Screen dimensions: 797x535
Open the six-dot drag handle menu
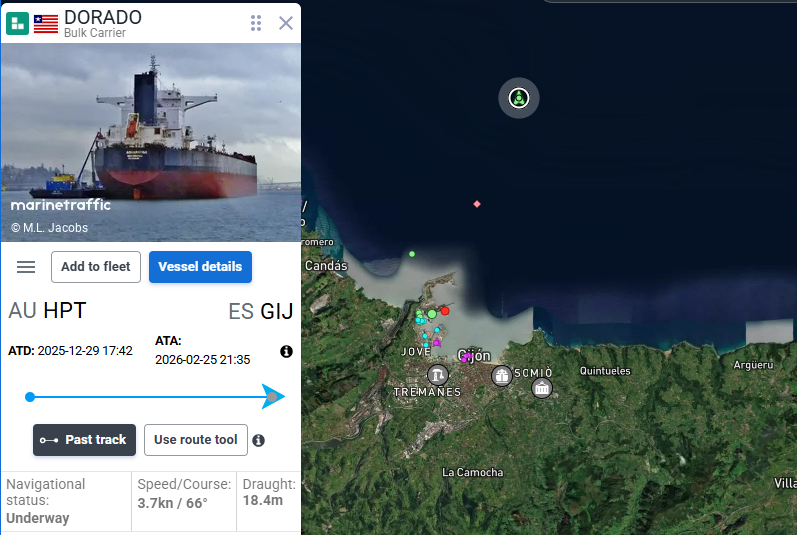[256, 23]
